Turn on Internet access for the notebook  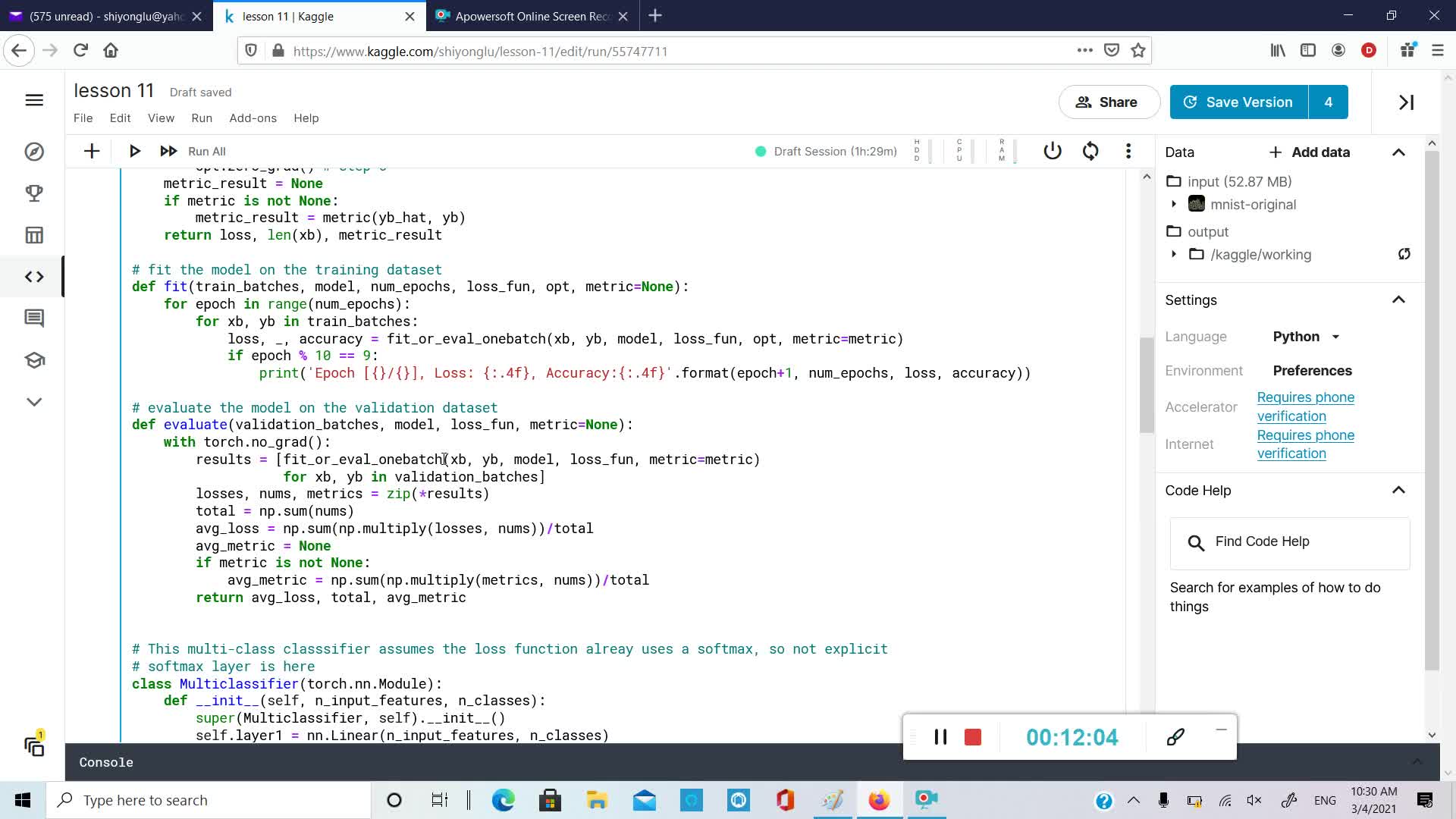1306,444
